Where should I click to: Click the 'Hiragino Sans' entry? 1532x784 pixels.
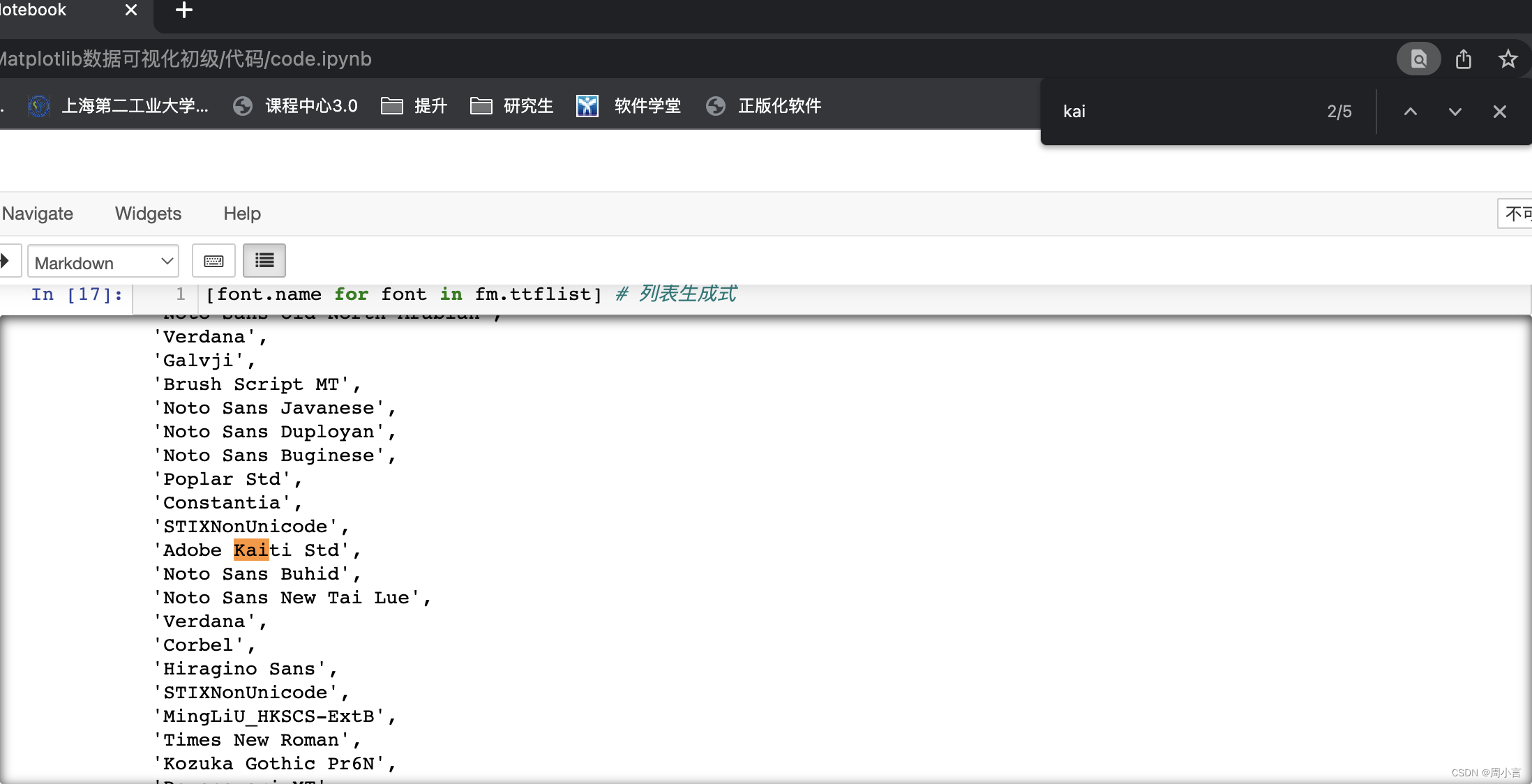click(246, 669)
